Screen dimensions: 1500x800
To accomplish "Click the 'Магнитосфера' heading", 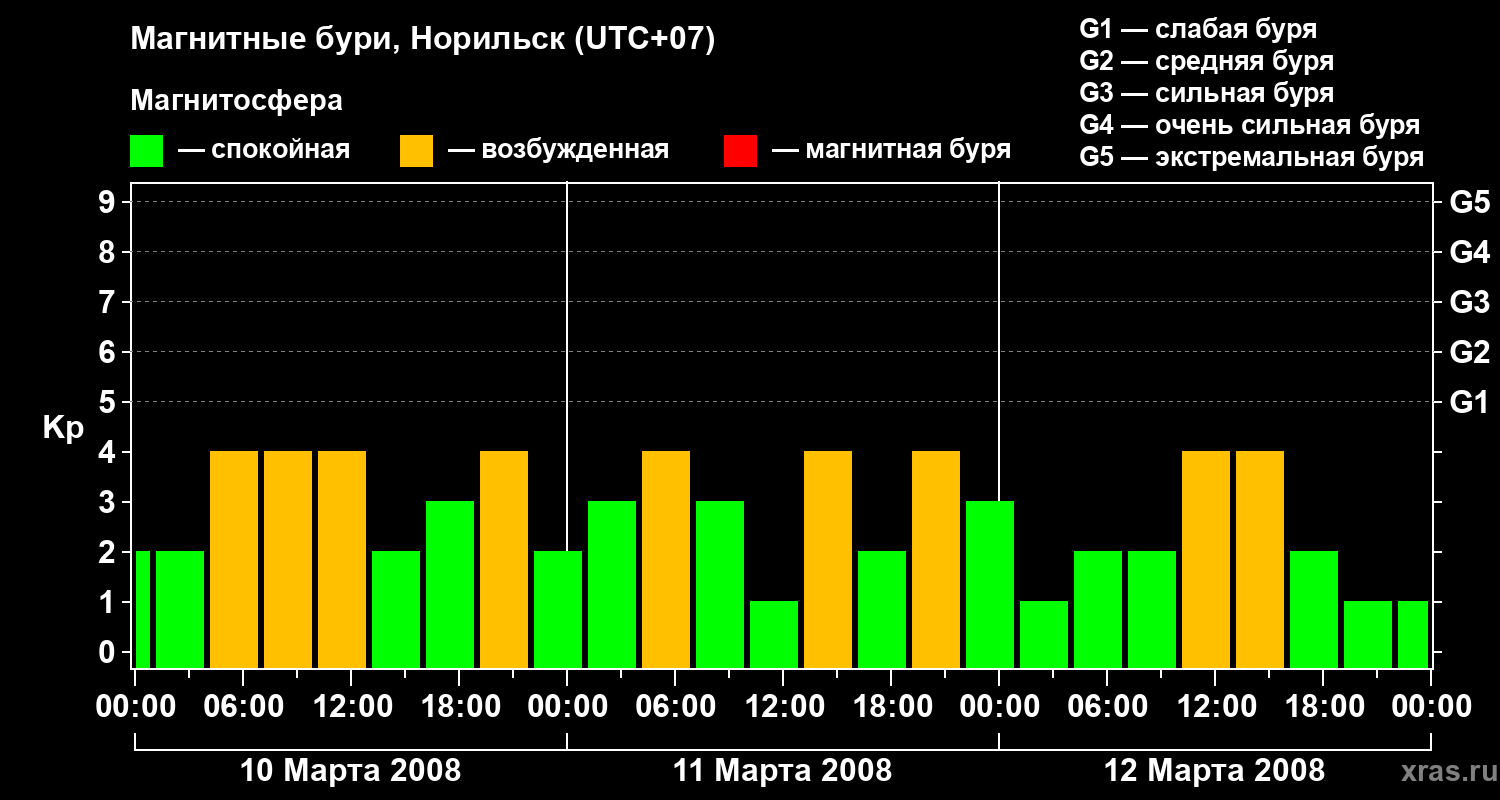I will tap(236, 101).
